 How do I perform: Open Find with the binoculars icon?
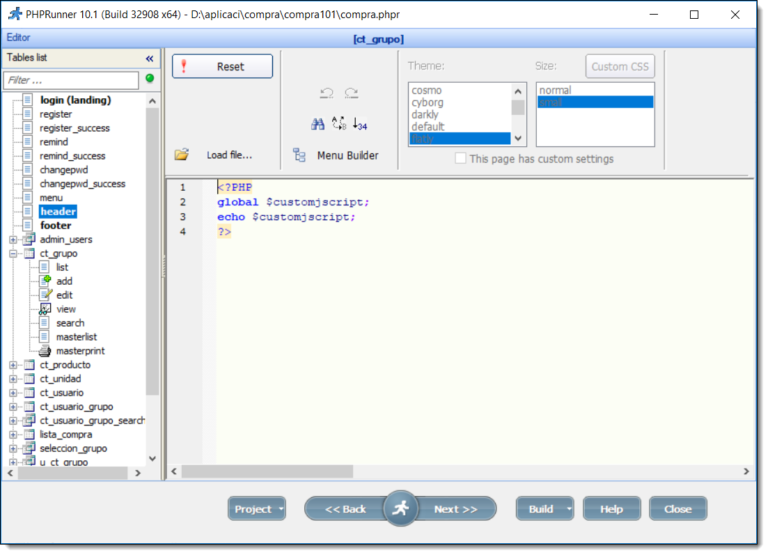pyautogui.click(x=318, y=124)
